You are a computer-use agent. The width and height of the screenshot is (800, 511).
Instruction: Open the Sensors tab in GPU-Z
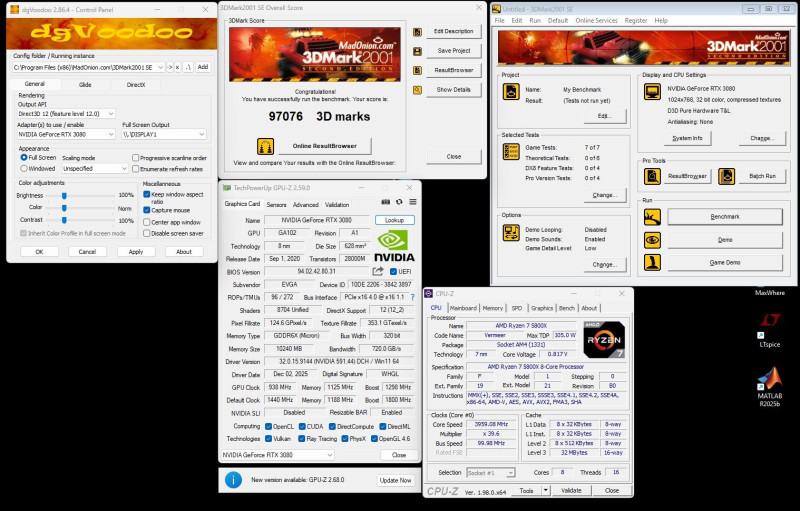(276, 205)
